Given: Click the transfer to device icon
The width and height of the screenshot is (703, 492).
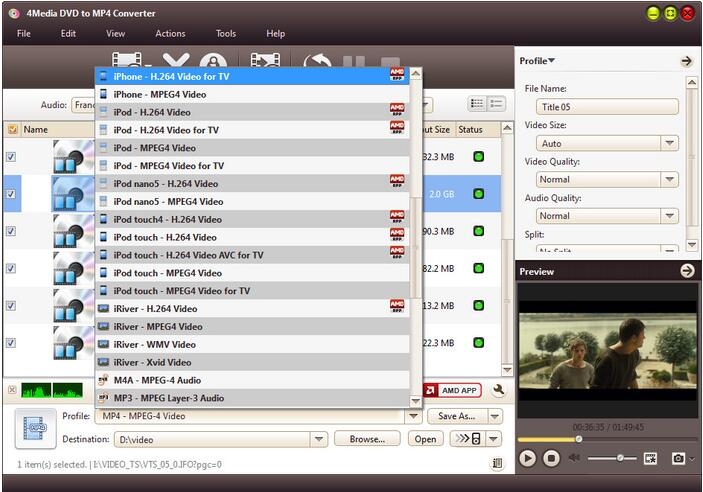Looking at the screenshot, I should pyautogui.click(x=468, y=439).
